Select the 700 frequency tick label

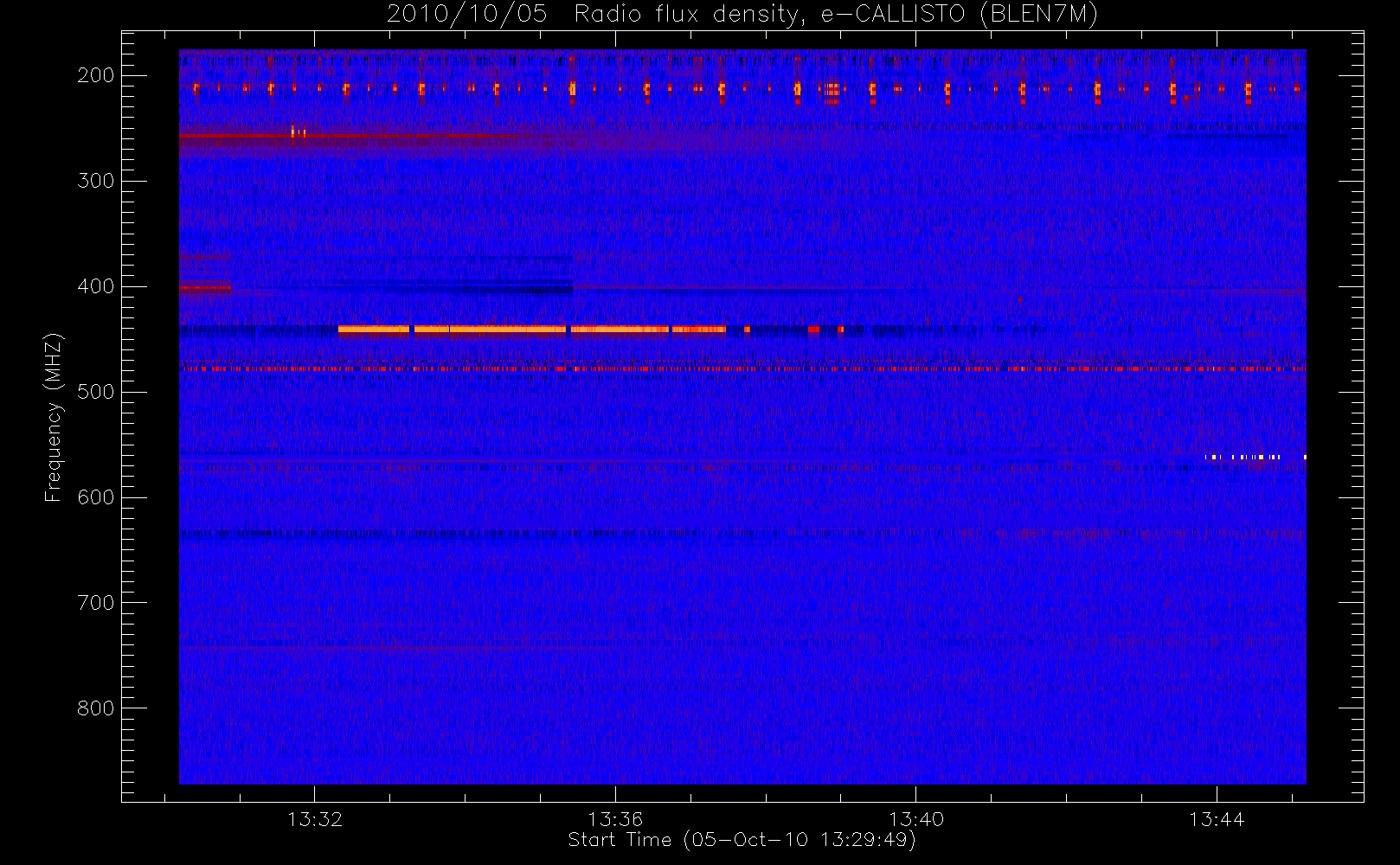[95, 603]
